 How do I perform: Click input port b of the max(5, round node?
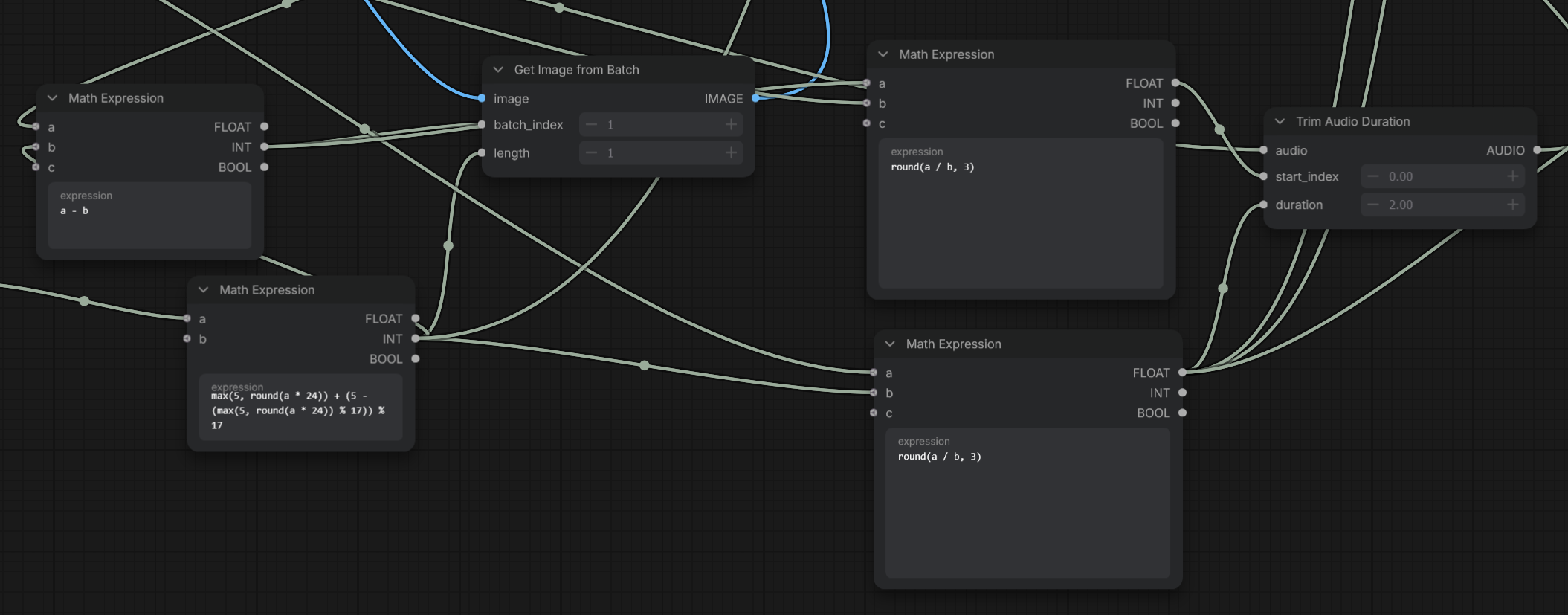coord(187,338)
